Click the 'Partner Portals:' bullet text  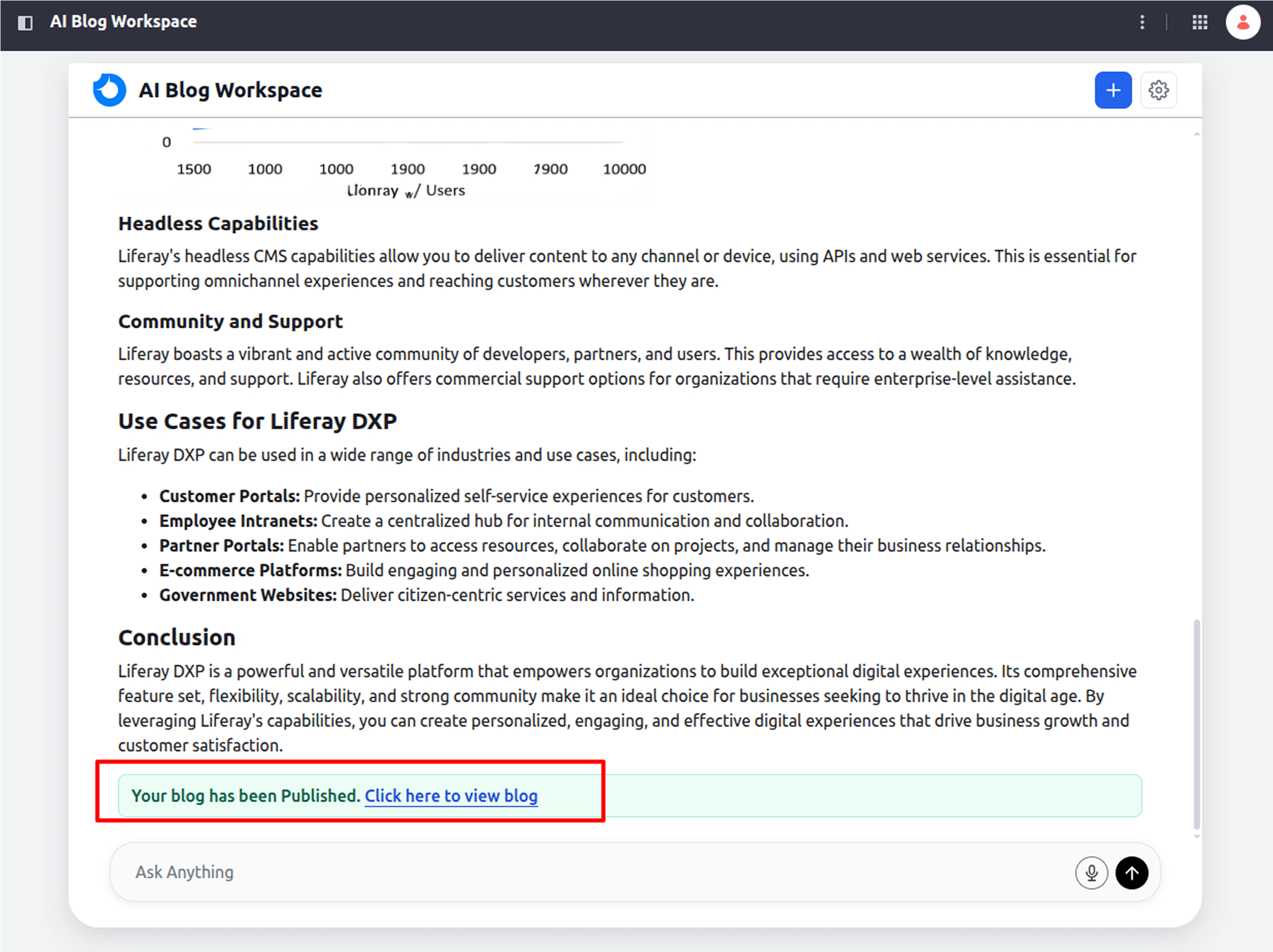point(222,545)
